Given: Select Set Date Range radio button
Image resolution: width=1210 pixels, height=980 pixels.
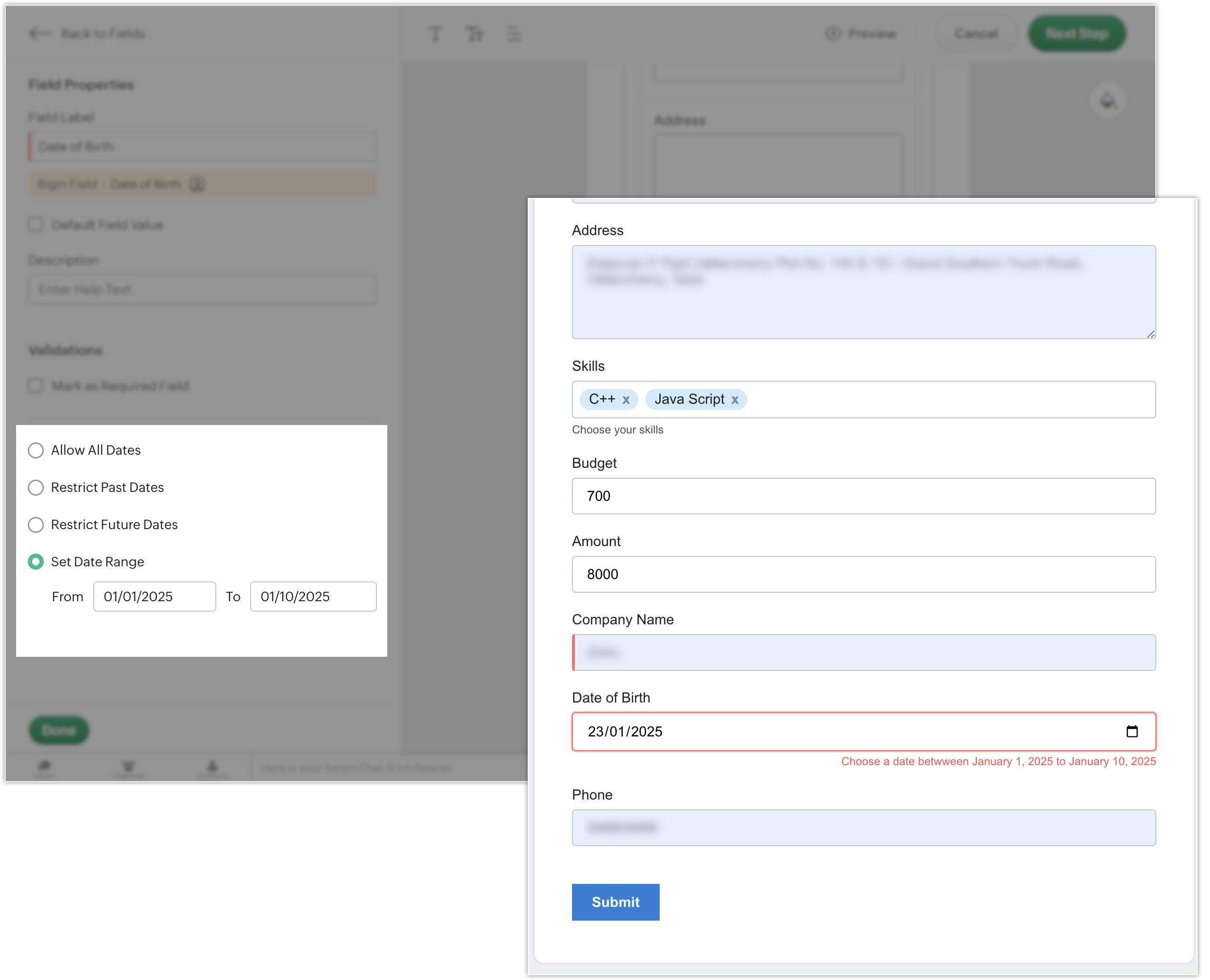Looking at the screenshot, I should click(x=35, y=562).
